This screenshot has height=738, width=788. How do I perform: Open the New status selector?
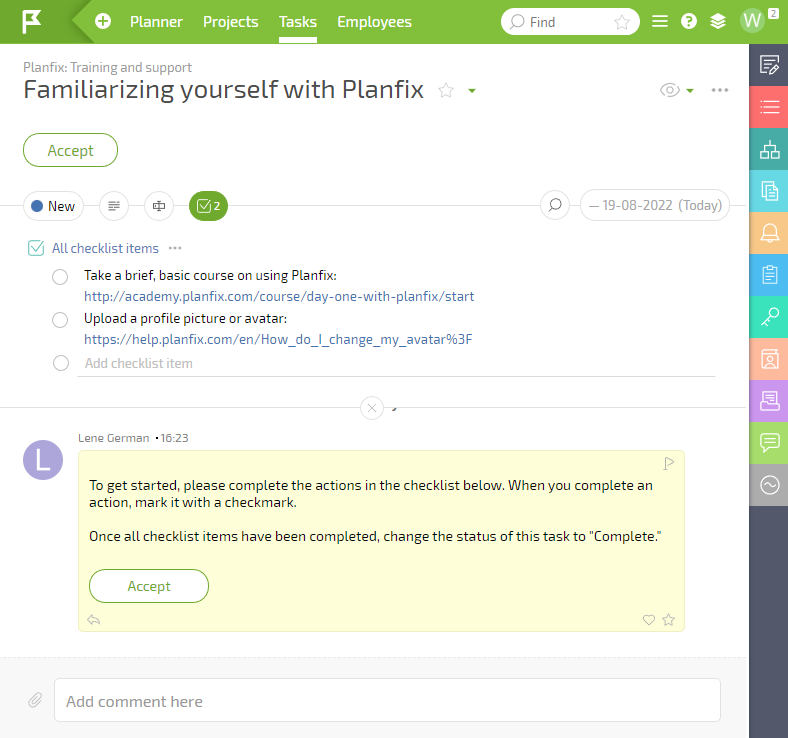(x=53, y=206)
